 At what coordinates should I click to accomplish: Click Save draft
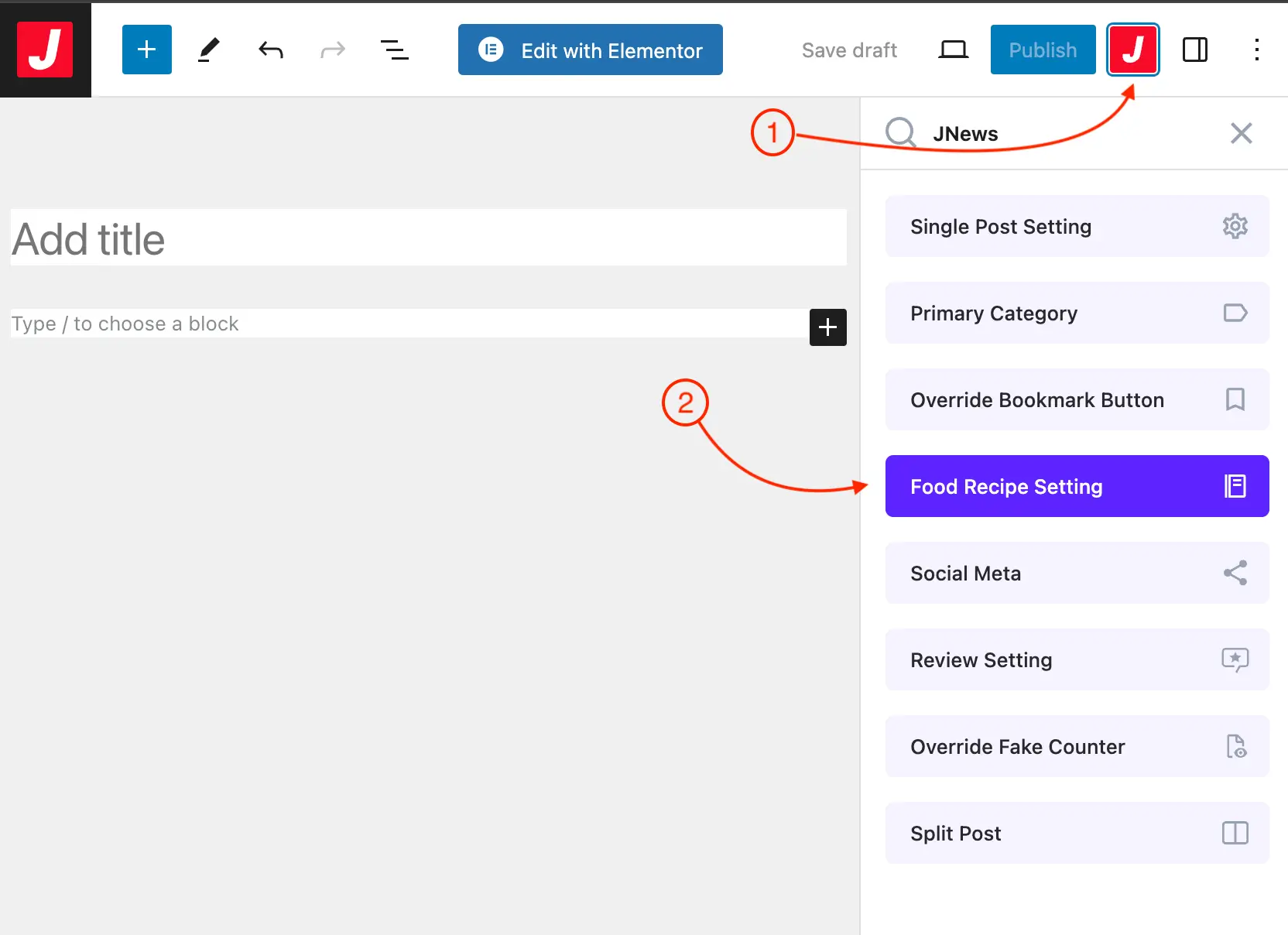(849, 50)
